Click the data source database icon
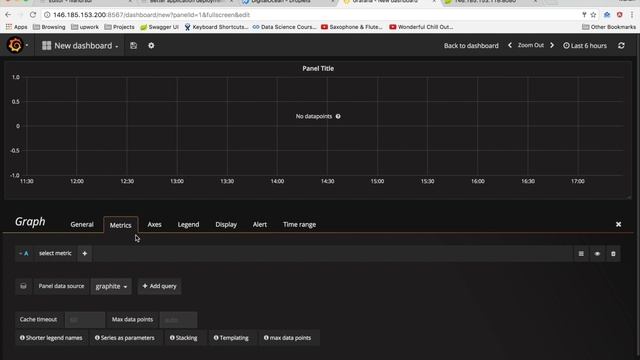 [23, 286]
